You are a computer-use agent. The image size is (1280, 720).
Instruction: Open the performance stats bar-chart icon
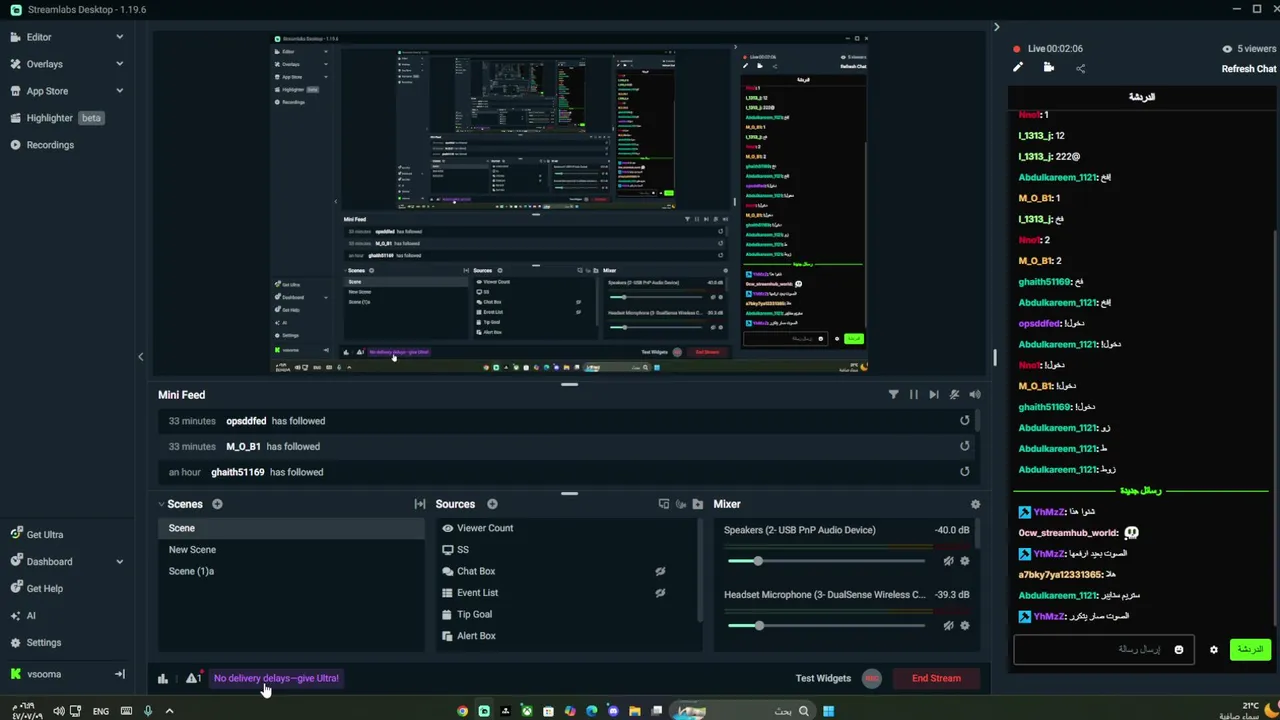click(x=163, y=679)
